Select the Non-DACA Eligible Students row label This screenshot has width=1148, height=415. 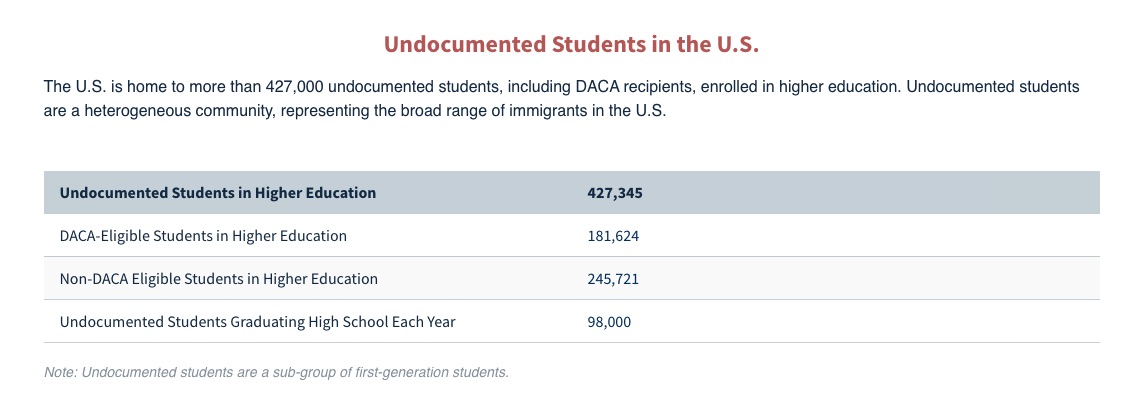pos(218,279)
